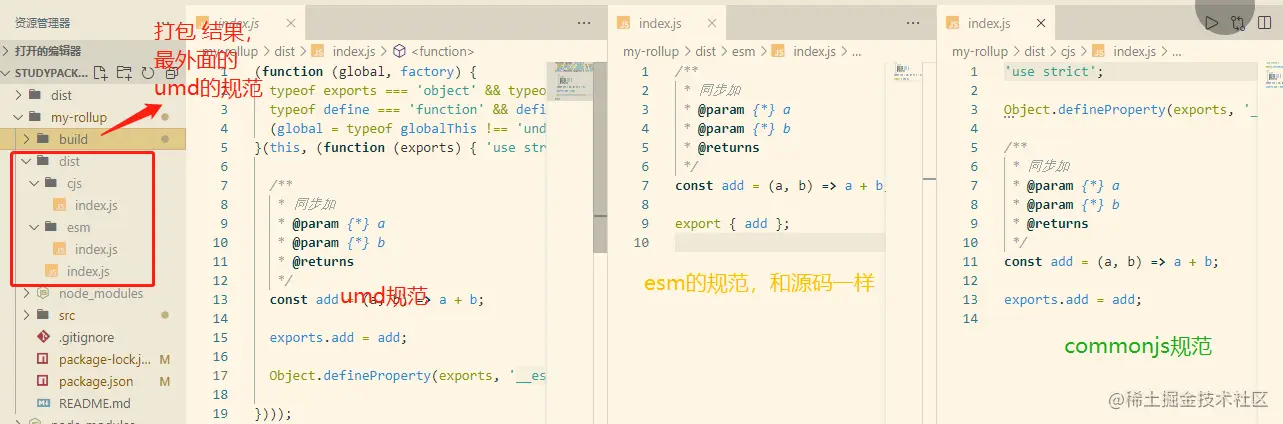
Task: Click the esm breadcrumb segment
Action: pyautogui.click(x=744, y=51)
